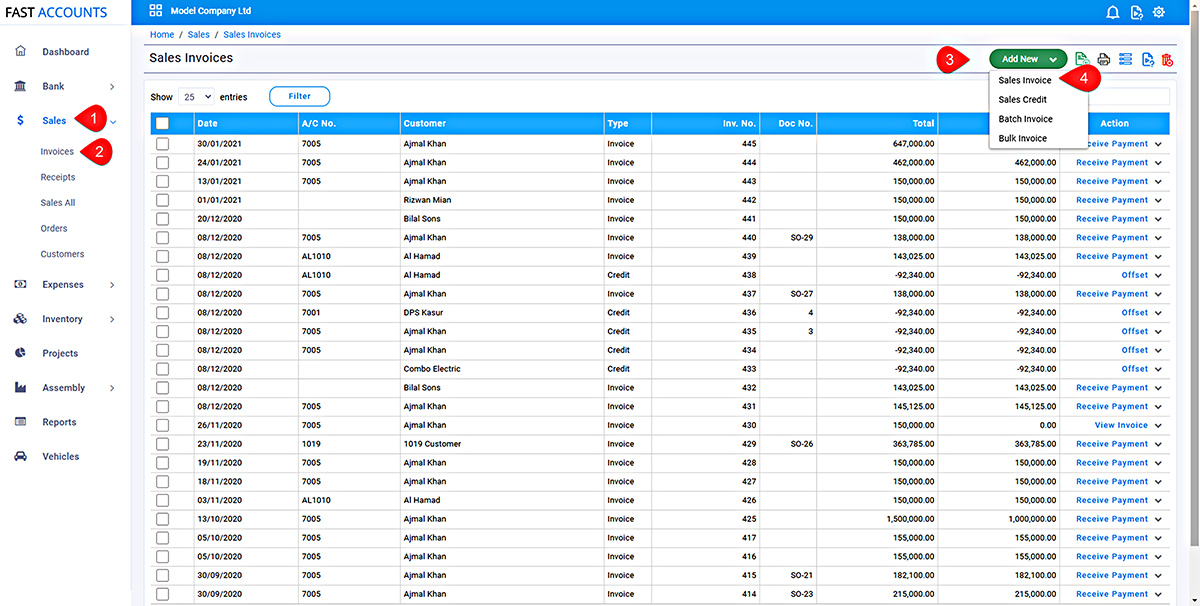Click the Sales dollar icon in the sidebar
This screenshot has height=606, width=1200.
coord(20,120)
